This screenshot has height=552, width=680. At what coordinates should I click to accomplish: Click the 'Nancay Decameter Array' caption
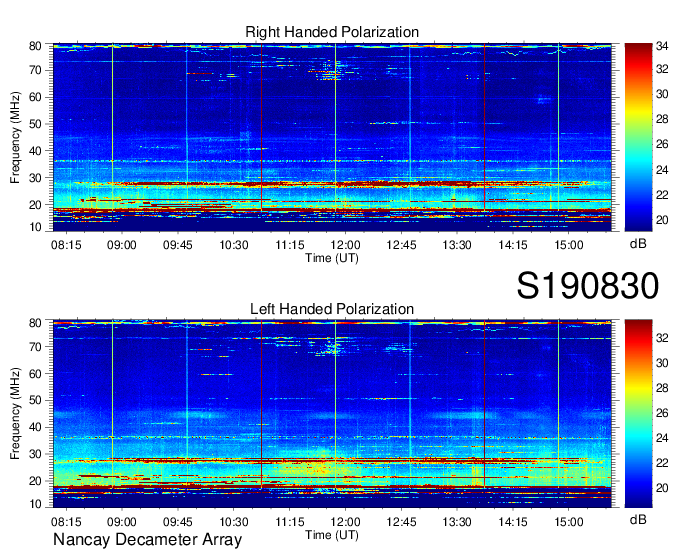point(147,540)
